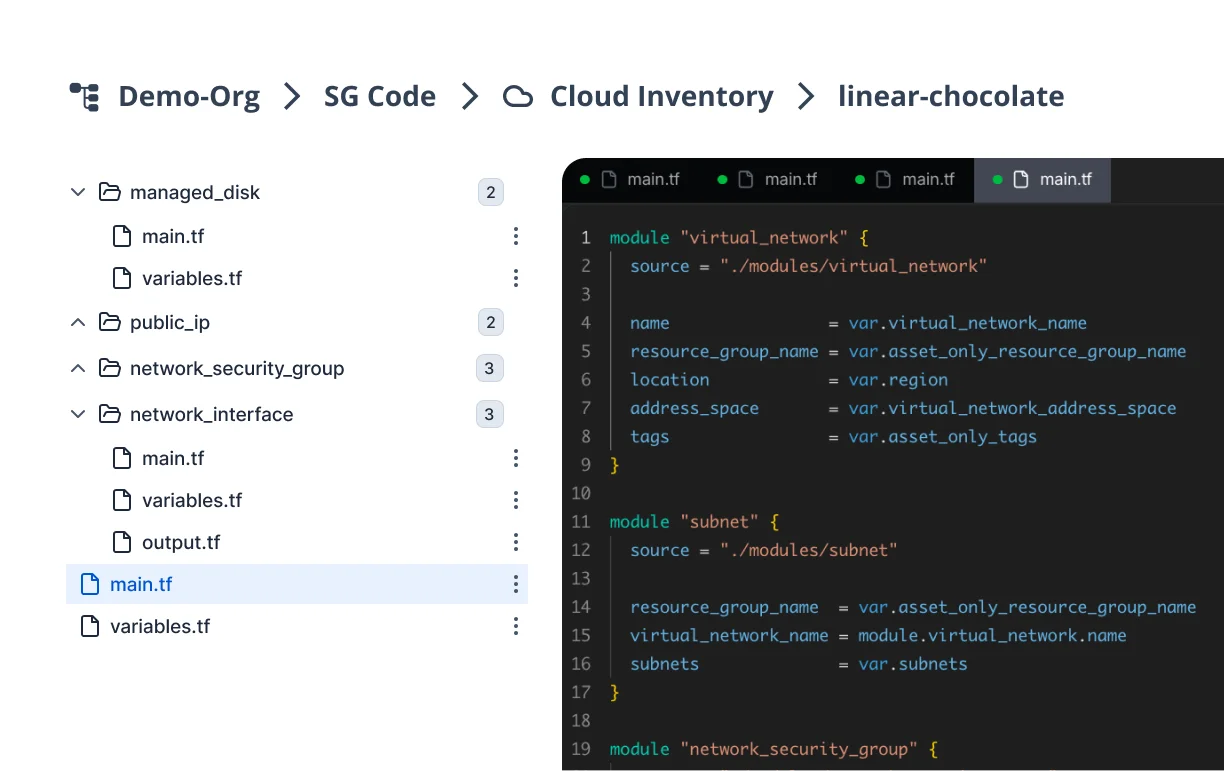The height and width of the screenshot is (771, 1224).
Task: Toggle the network_security_group folder chevron
Action: pyautogui.click(x=78, y=368)
